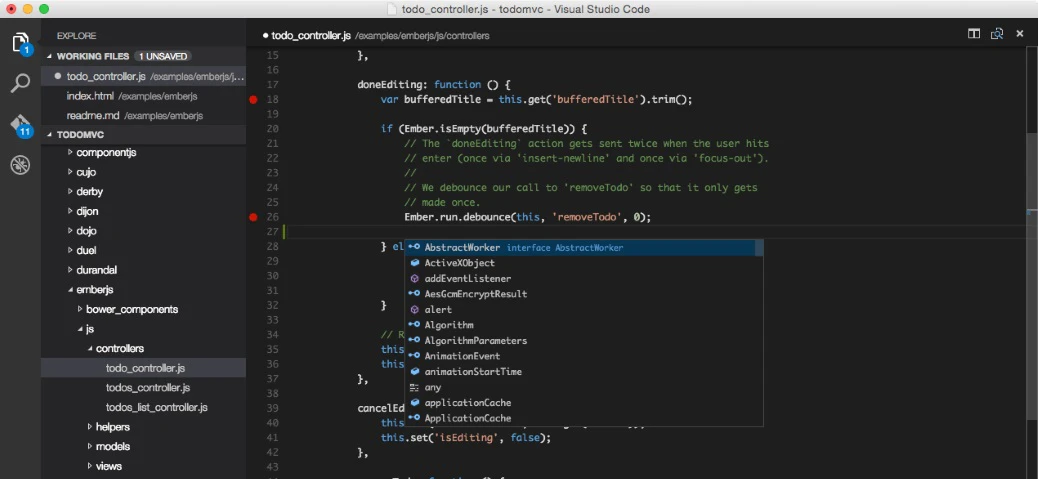Open the Debug view icon
Viewport: 1038px width, 479px height.
click(20, 165)
